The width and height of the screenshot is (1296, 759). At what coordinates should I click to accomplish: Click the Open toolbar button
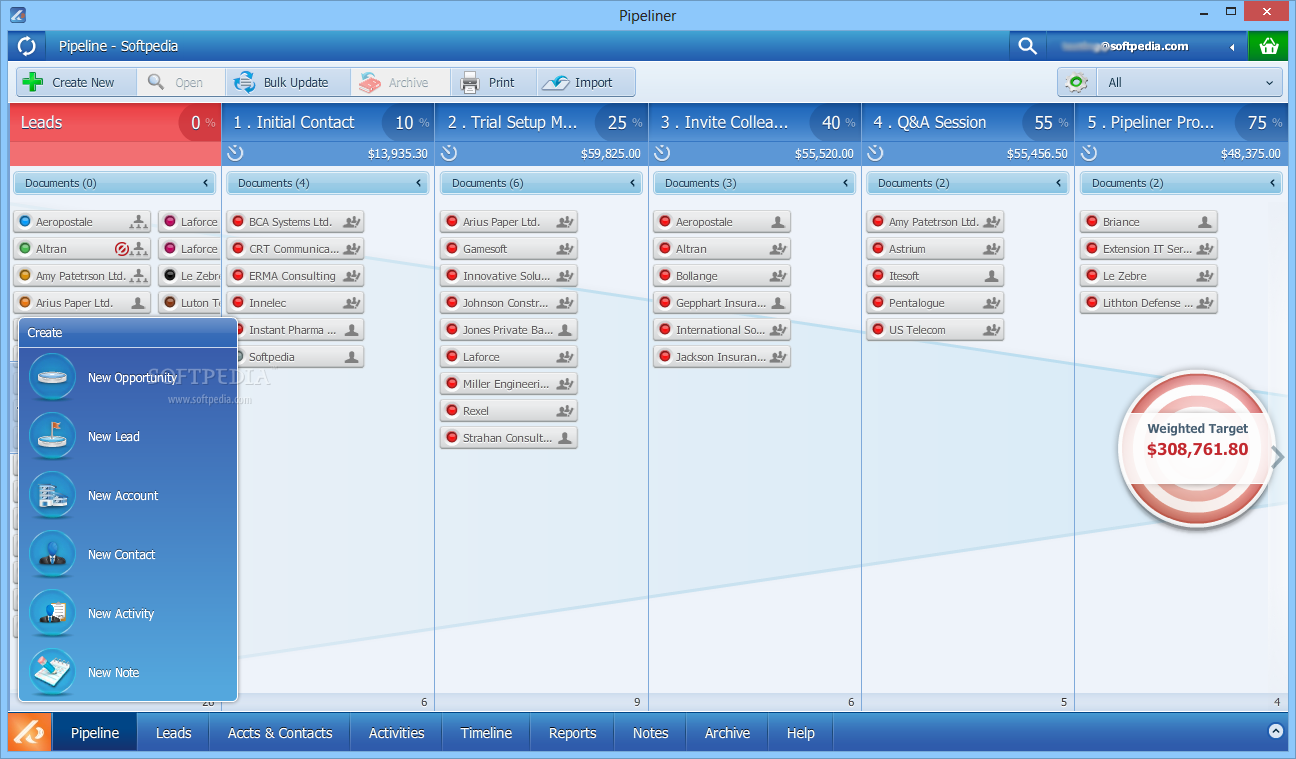181,82
